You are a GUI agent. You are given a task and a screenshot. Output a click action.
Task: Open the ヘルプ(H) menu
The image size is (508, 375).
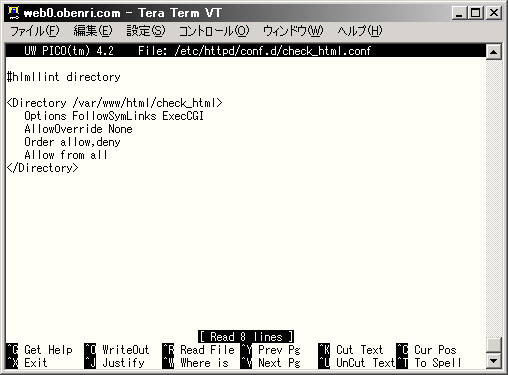(360, 31)
